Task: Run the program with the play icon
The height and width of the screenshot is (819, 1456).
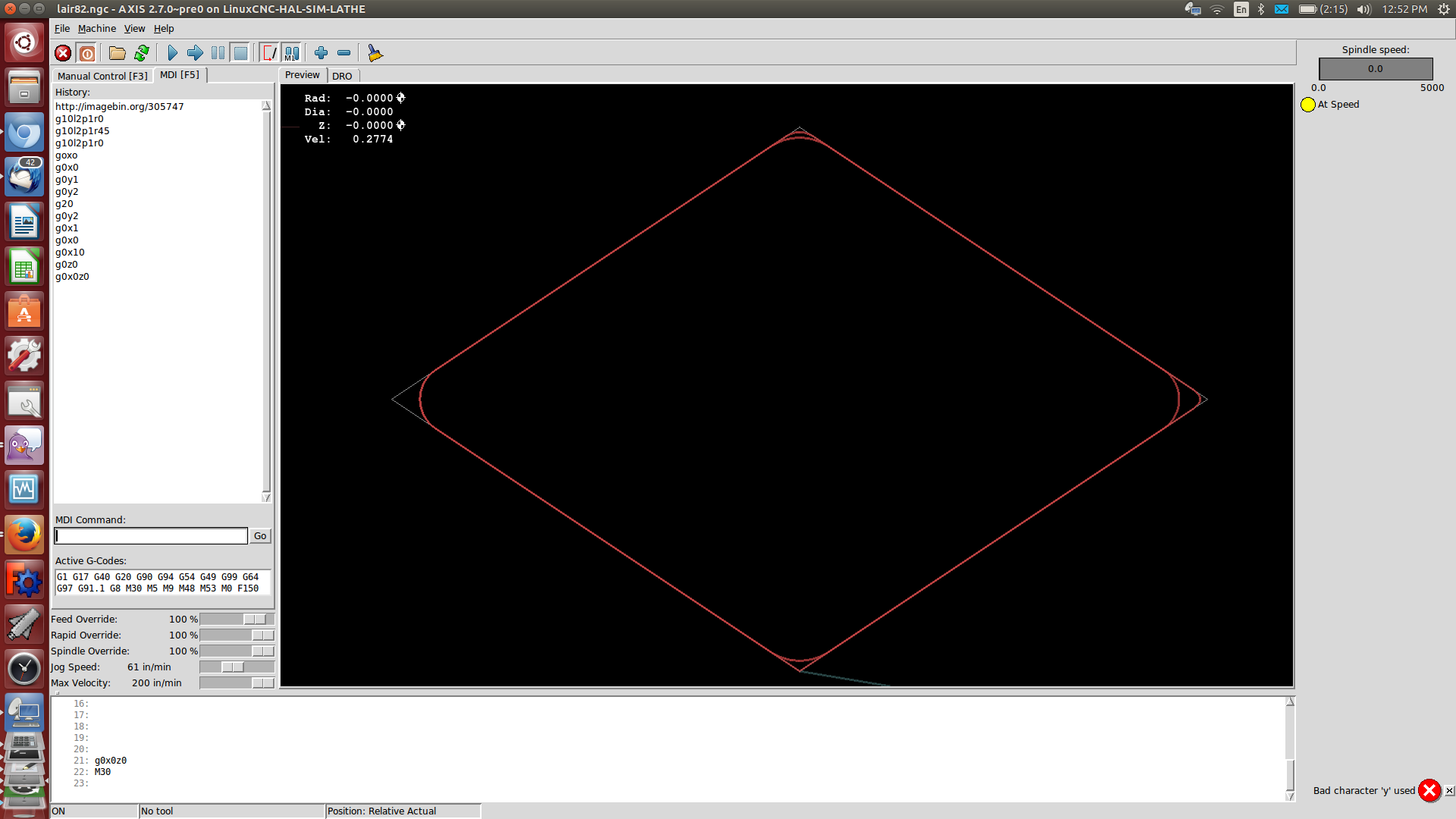Action: (x=172, y=53)
